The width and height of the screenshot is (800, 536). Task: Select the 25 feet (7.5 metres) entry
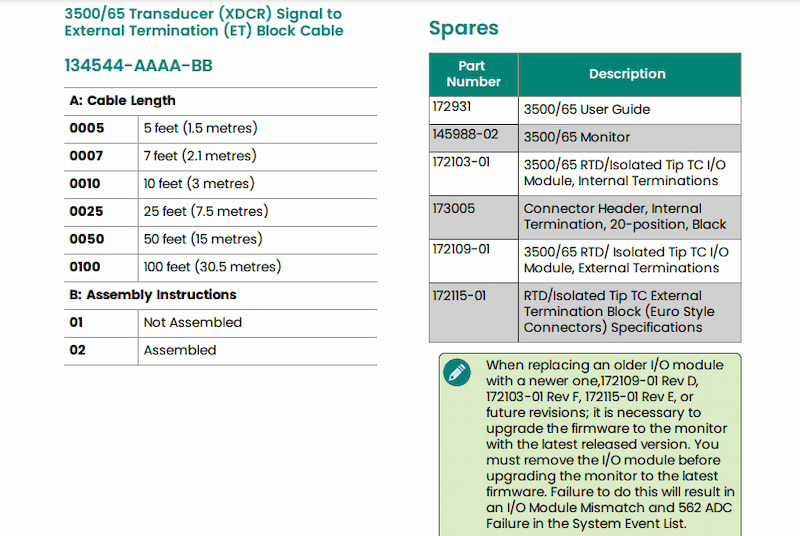pyautogui.click(x=206, y=211)
